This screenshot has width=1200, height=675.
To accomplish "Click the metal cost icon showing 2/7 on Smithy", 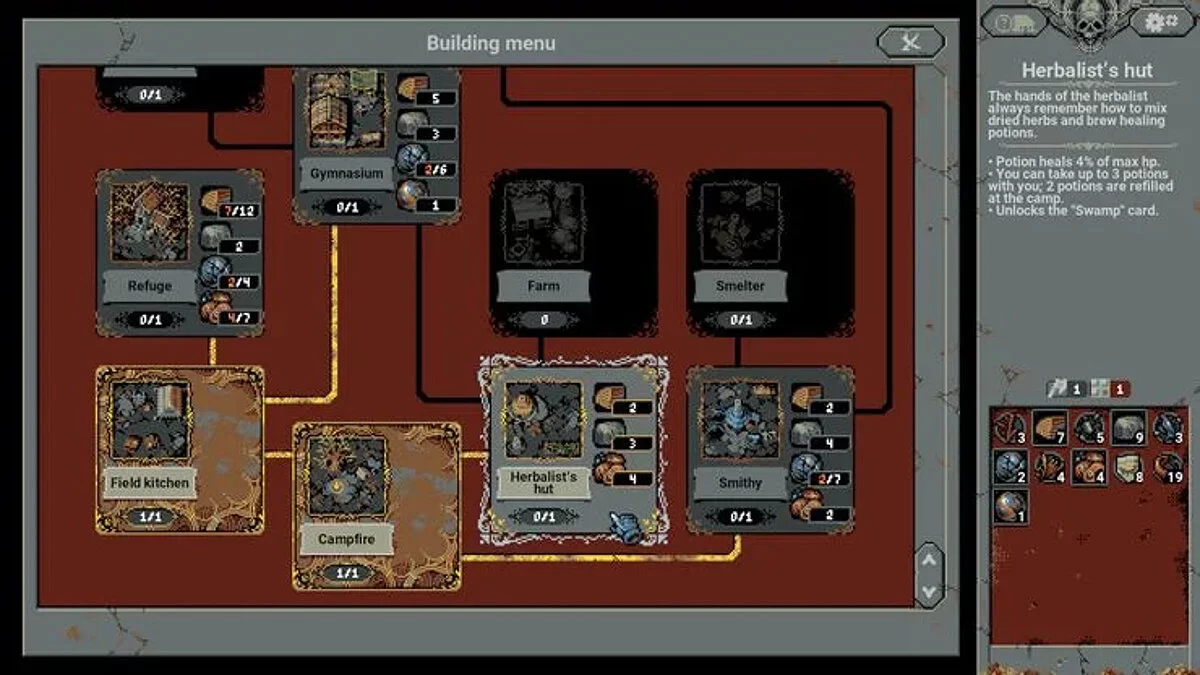I will click(805, 469).
